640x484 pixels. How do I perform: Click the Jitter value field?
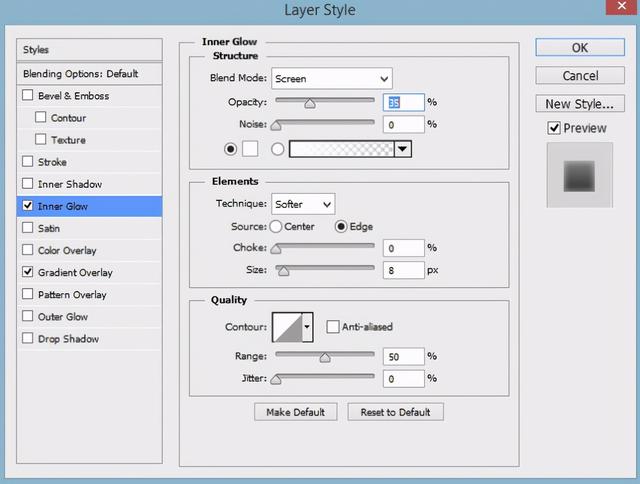(404, 379)
